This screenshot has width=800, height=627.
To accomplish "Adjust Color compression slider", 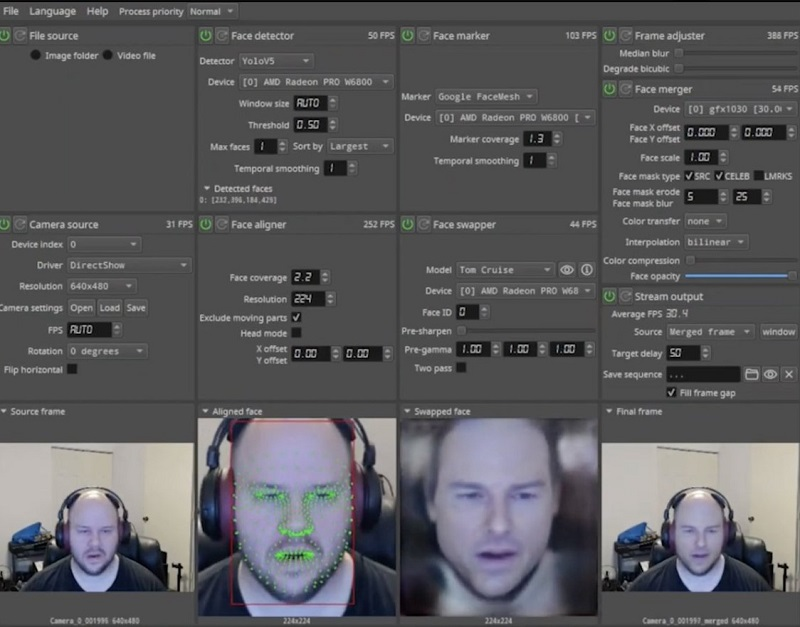I will click(x=741, y=260).
